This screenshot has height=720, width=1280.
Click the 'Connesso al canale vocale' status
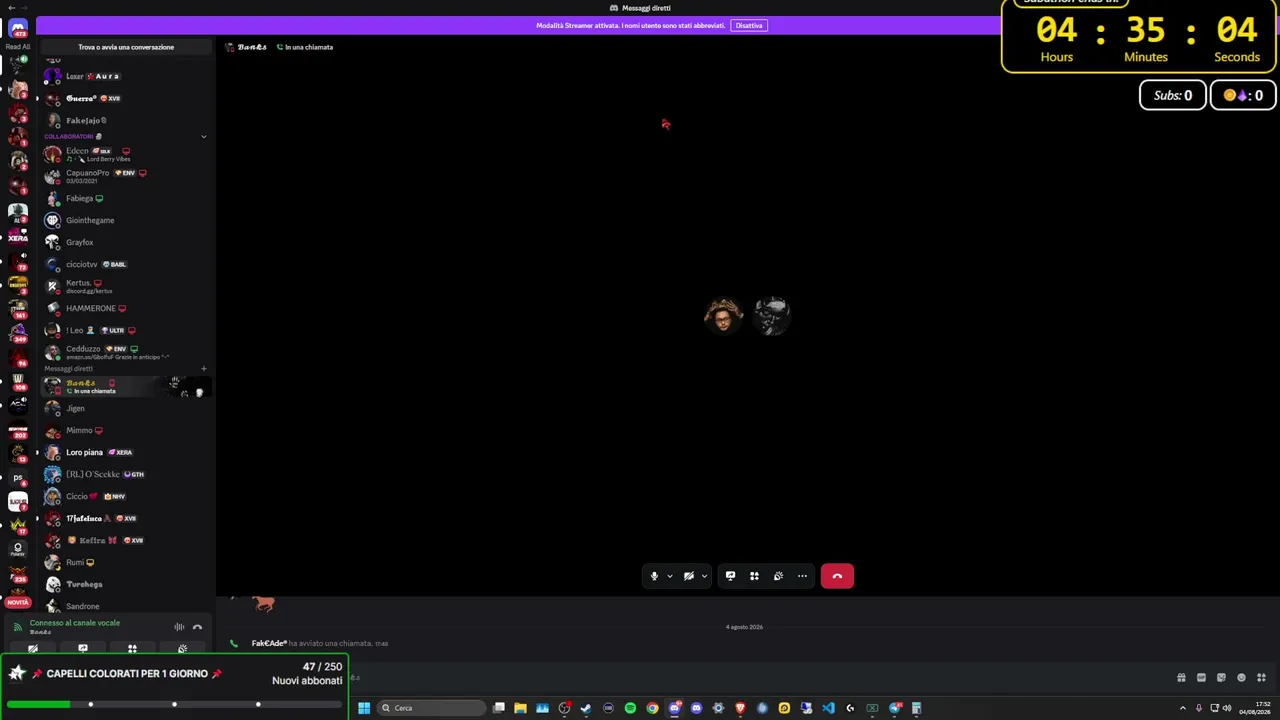[x=75, y=623]
